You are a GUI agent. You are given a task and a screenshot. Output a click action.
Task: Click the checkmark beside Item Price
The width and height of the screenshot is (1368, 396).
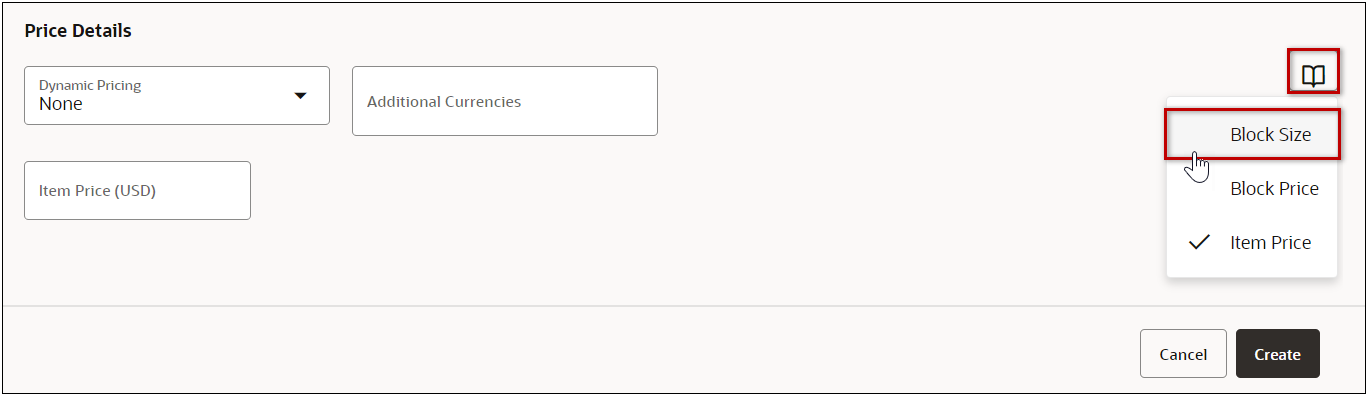point(1199,242)
